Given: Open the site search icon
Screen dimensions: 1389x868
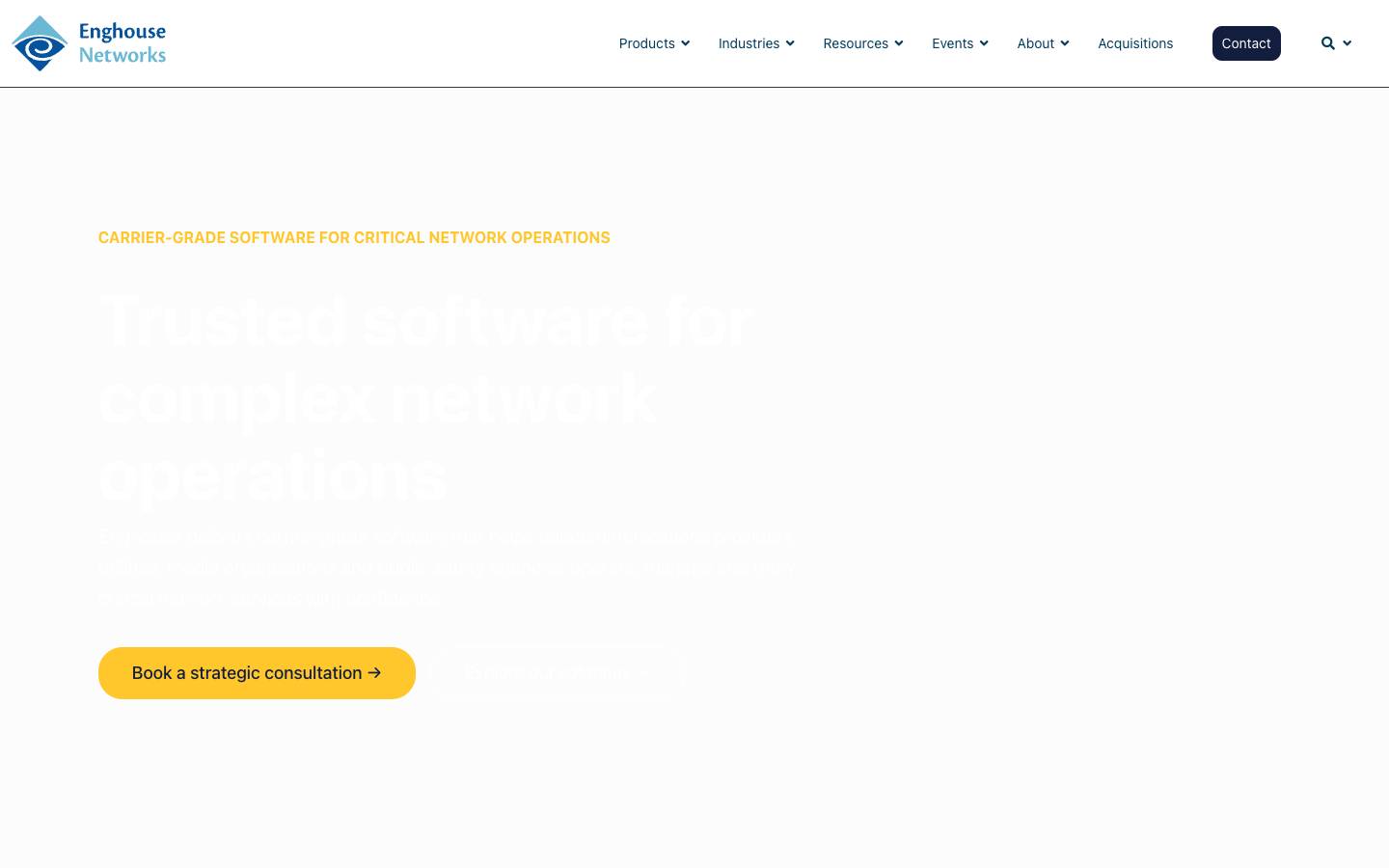Looking at the screenshot, I should click(x=1328, y=43).
